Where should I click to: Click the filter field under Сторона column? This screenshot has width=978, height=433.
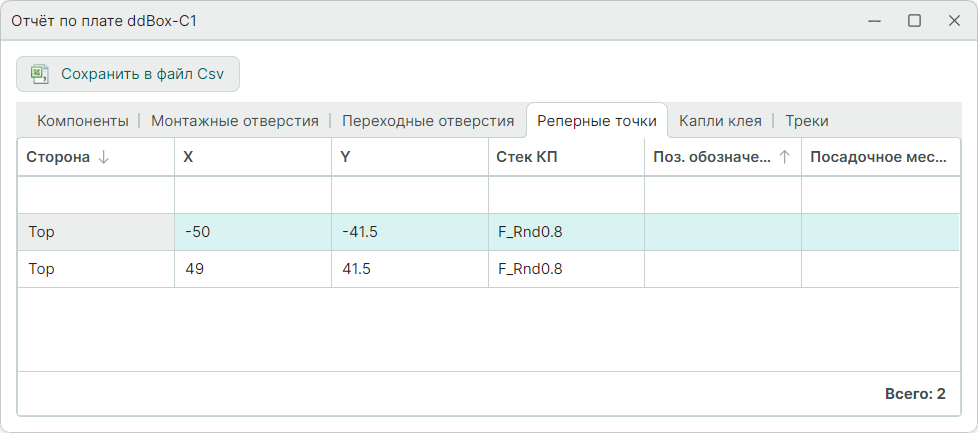click(x=96, y=195)
